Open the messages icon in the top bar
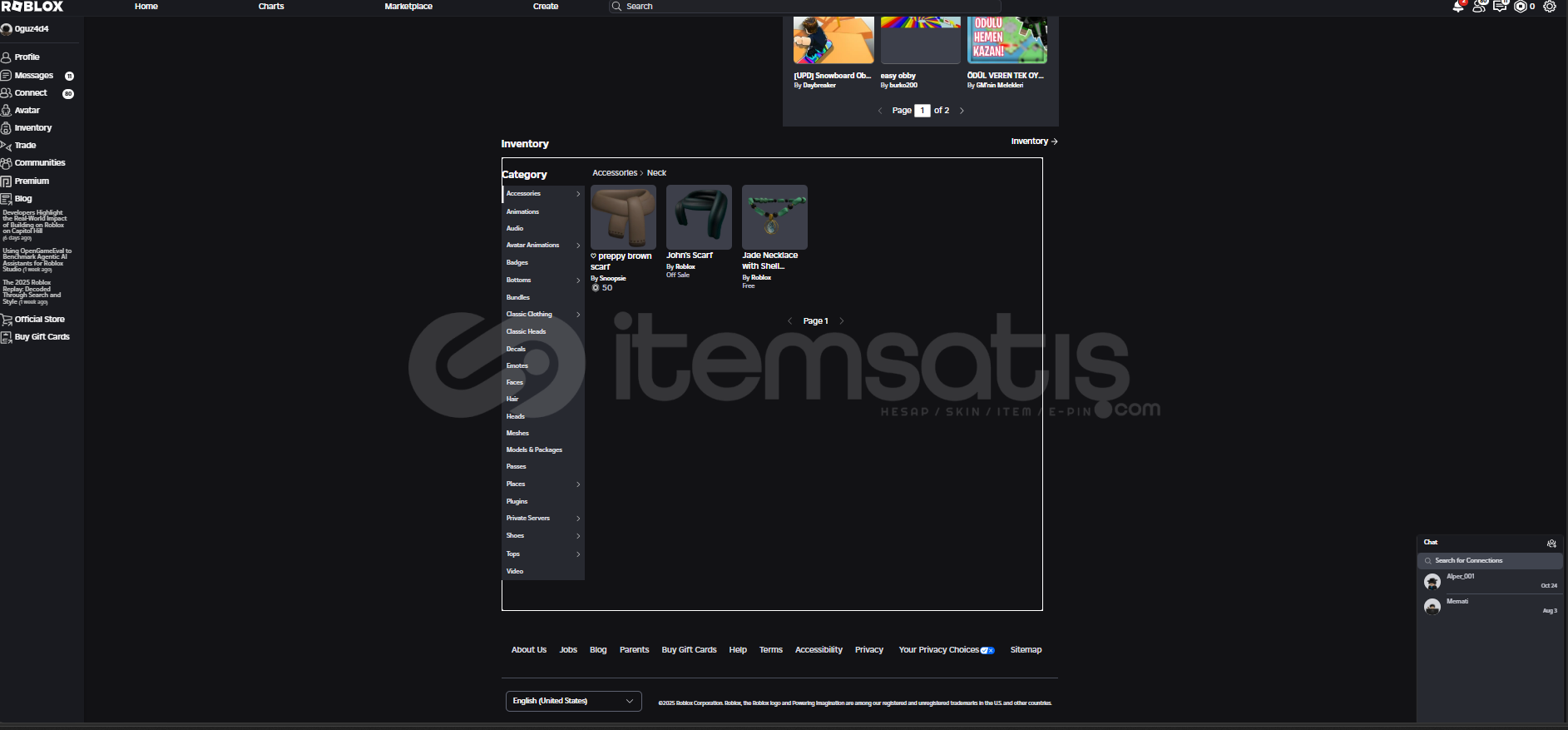The image size is (1568, 730). coord(1500,7)
